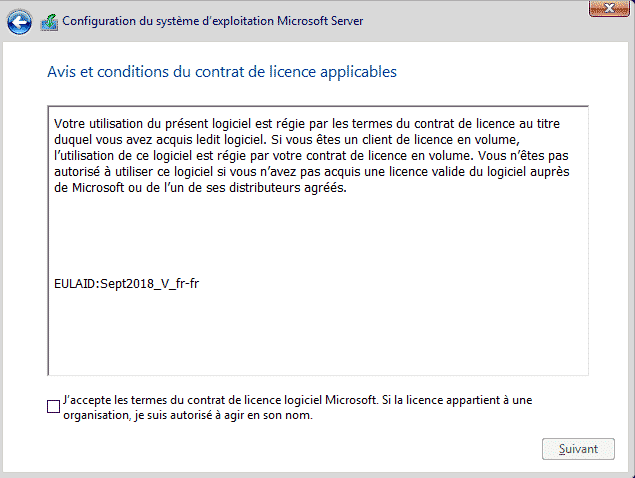Click the "J'accepte les termes" label text
The height and width of the screenshot is (478, 635).
coord(120,400)
